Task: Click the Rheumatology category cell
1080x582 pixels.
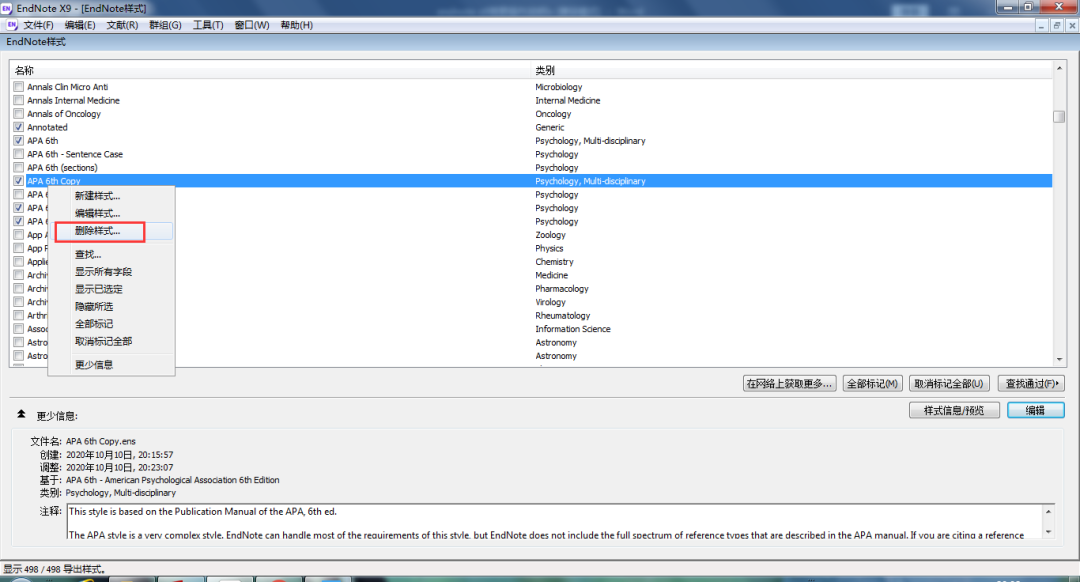Action: (x=563, y=315)
